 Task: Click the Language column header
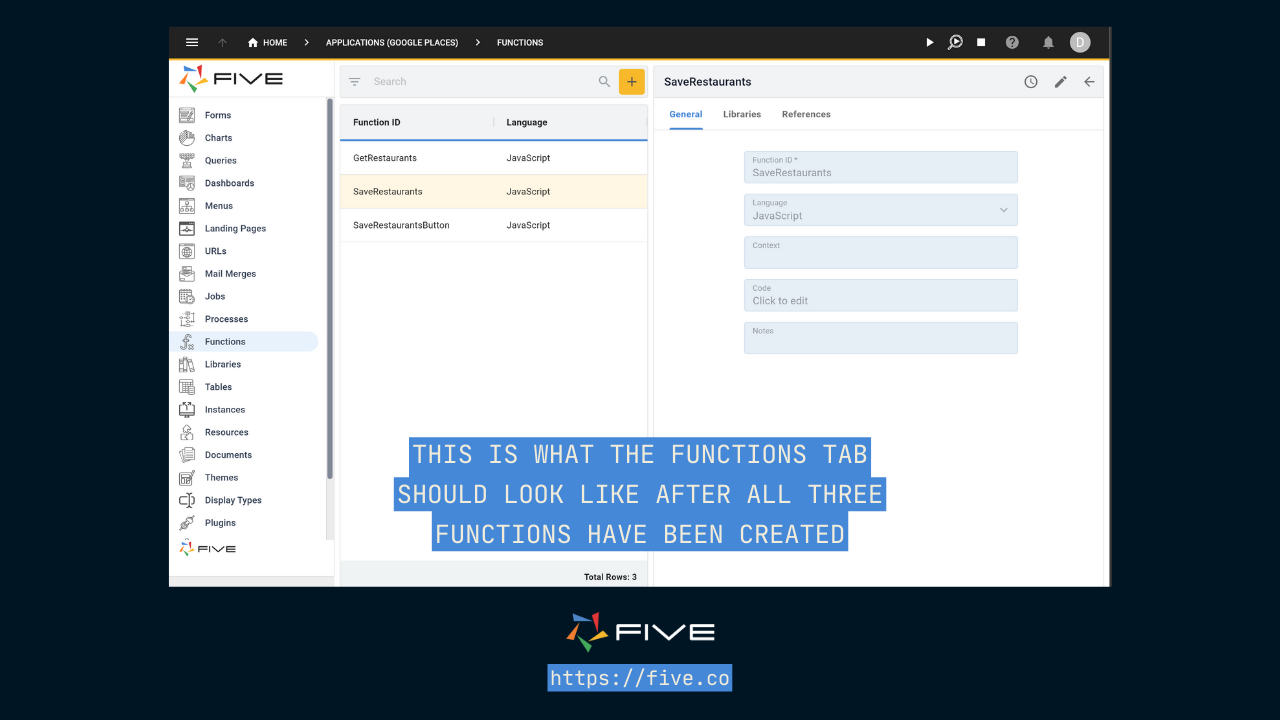(x=527, y=122)
